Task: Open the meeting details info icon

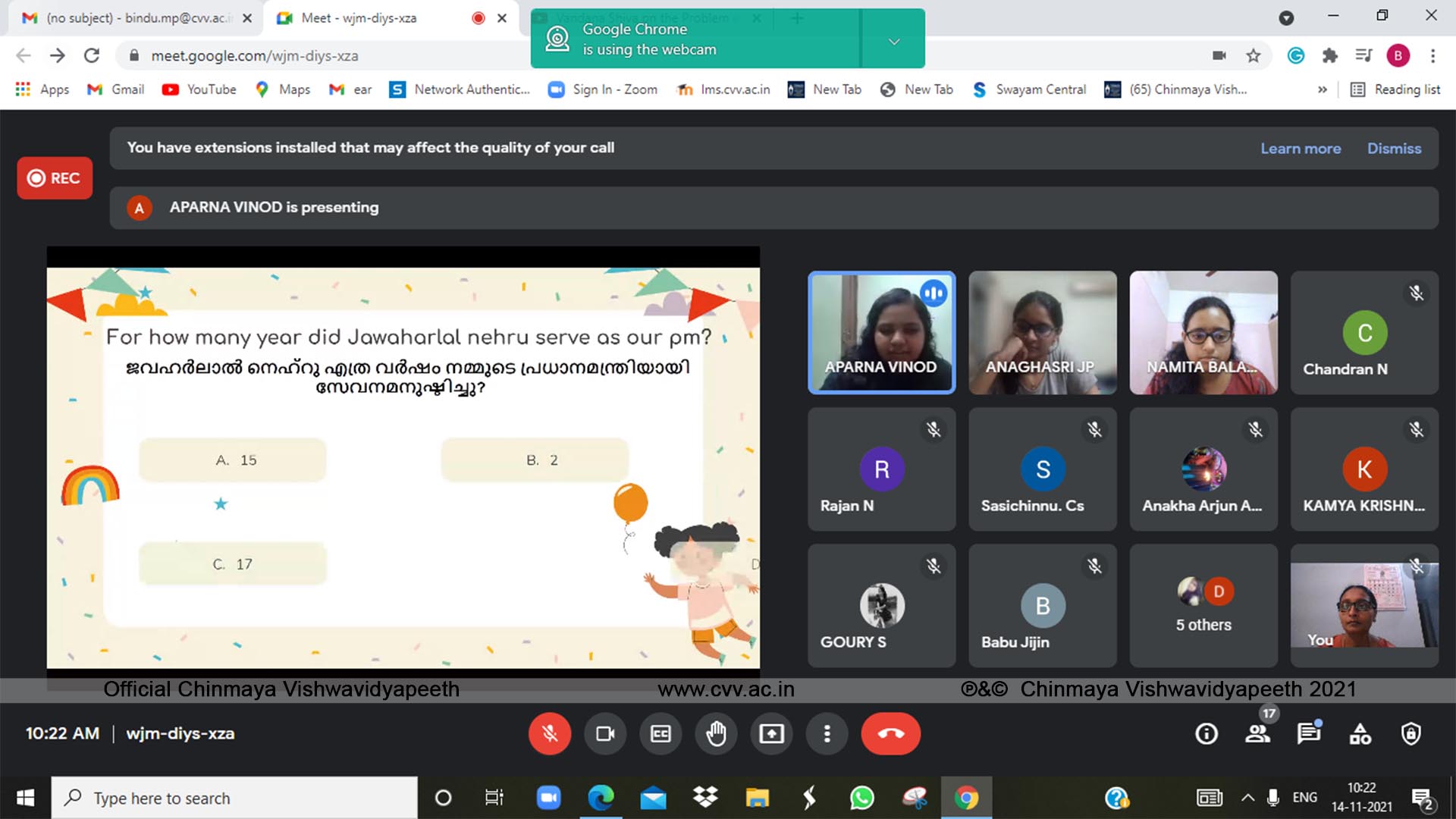Action: click(x=1206, y=734)
